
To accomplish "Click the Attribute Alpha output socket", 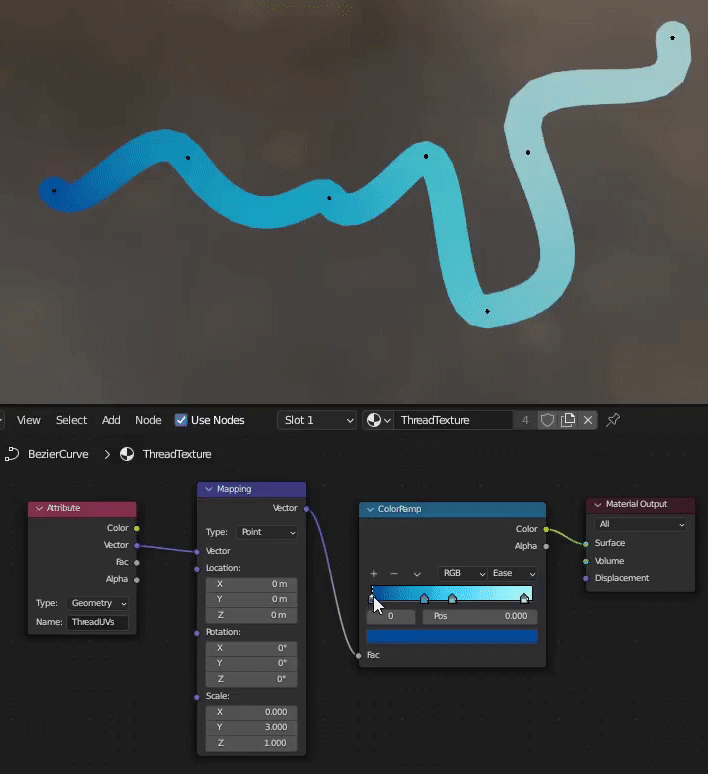I will tap(137, 580).
